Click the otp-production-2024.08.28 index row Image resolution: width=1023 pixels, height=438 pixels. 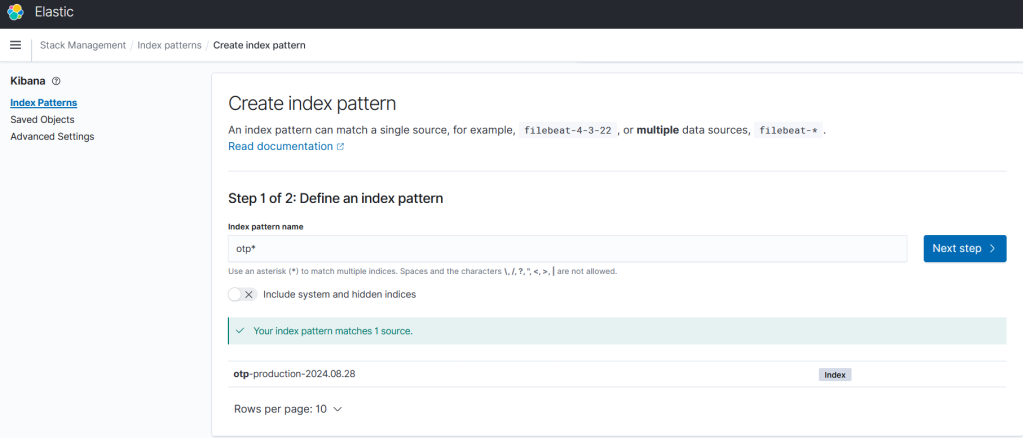coord(295,374)
